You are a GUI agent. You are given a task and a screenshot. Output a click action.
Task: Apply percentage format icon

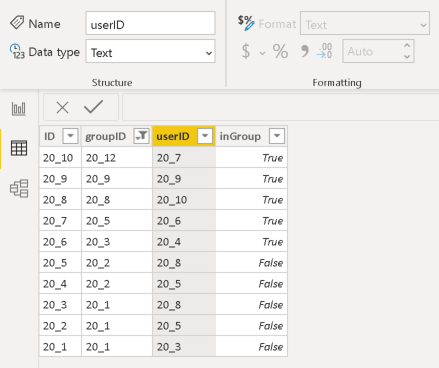pos(280,51)
